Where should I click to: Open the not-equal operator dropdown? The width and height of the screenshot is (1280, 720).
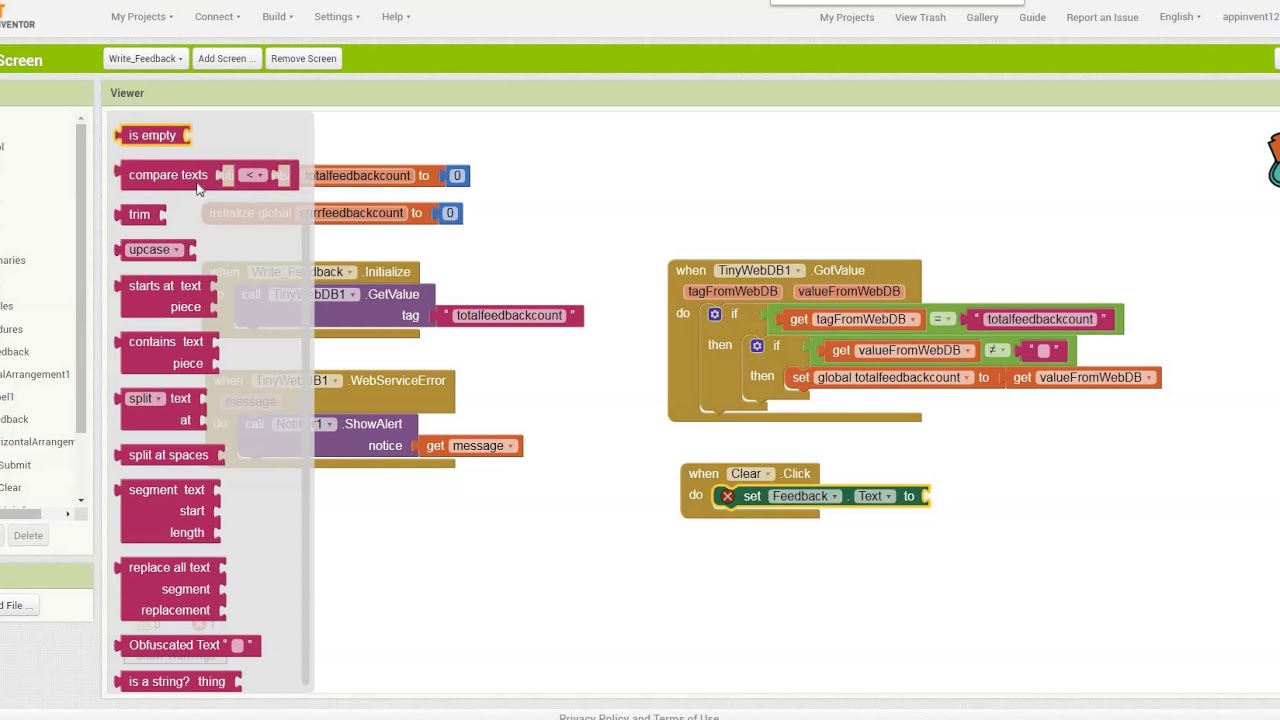998,351
